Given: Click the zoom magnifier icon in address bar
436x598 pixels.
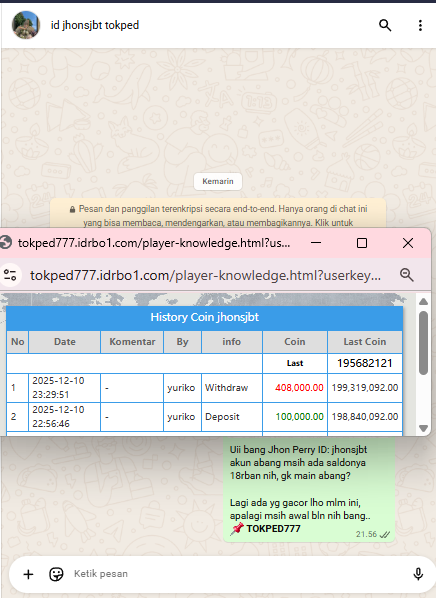Looking at the screenshot, I should tap(407, 275).
